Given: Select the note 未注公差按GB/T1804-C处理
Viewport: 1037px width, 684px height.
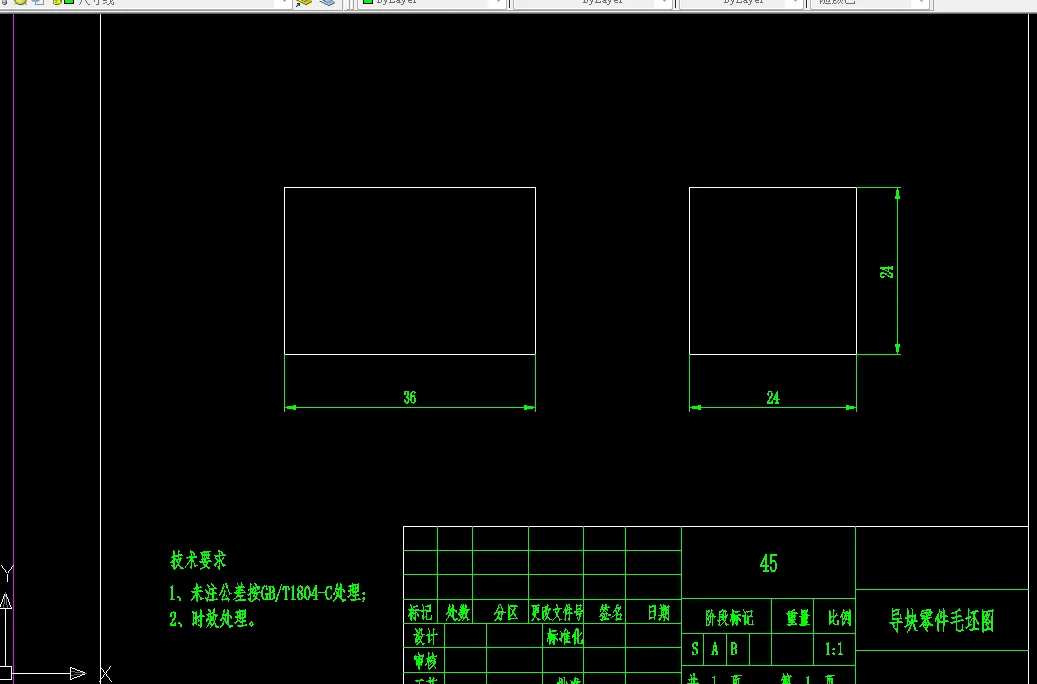Looking at the screenshot, I should [x=267, y=593].
